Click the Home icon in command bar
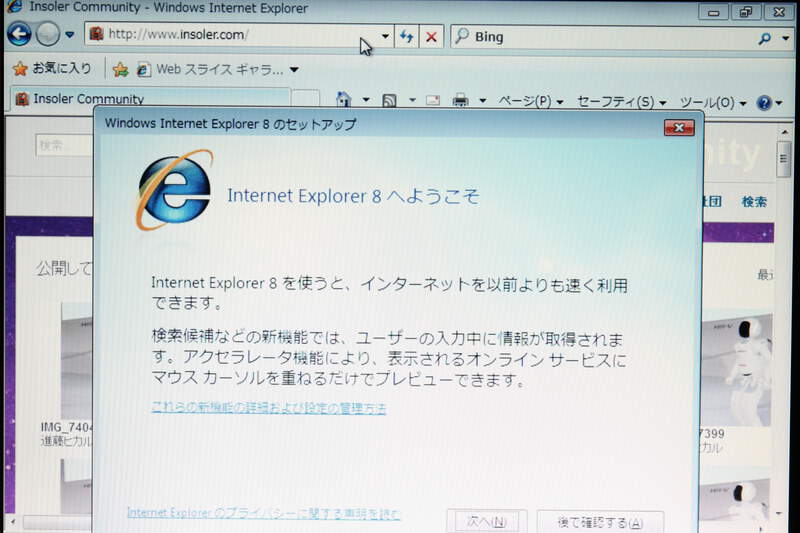The image size is (800, 533). coord(344,99)
